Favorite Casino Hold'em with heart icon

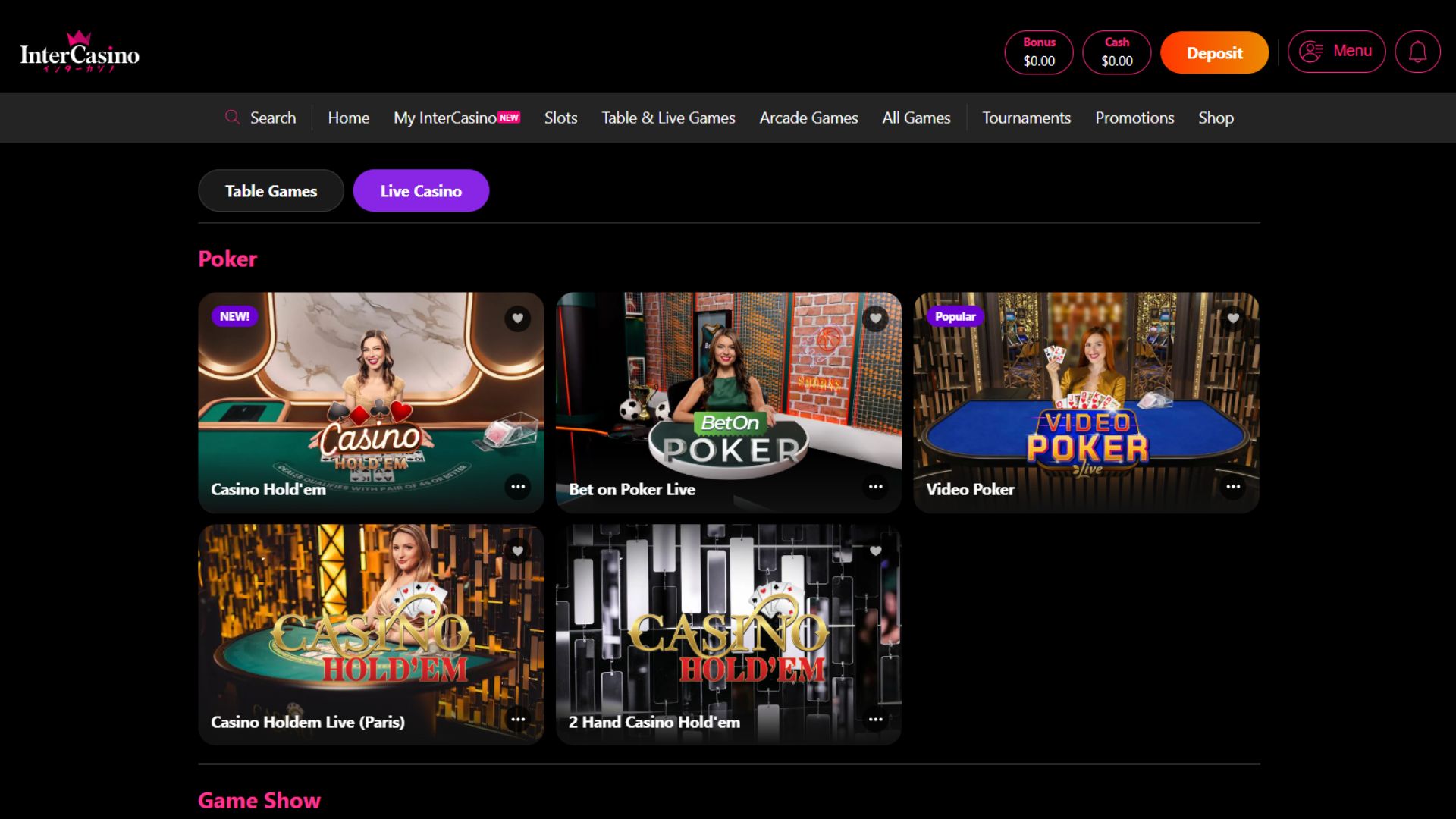click(x=518, y=318)
